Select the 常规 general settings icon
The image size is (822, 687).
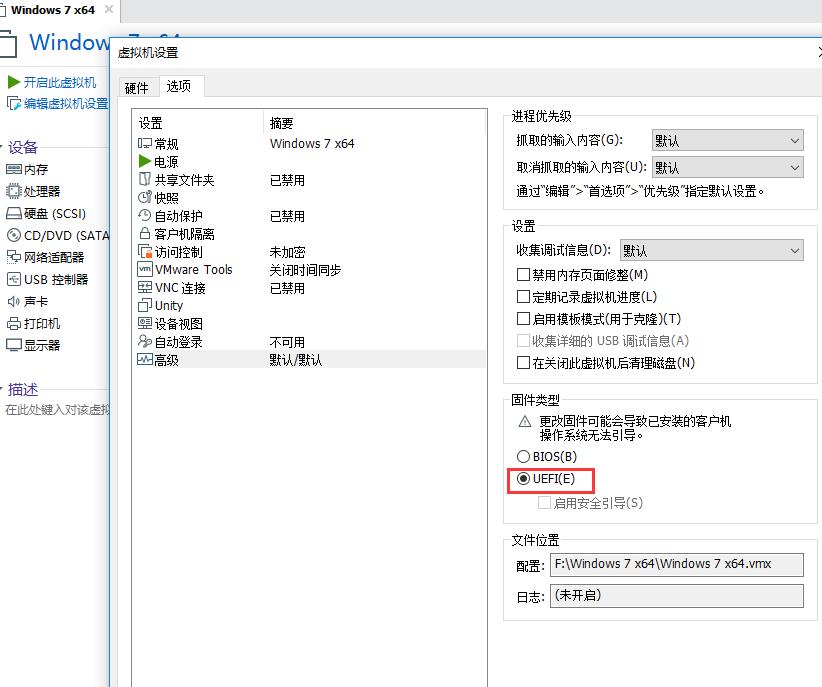pos(145,143)
